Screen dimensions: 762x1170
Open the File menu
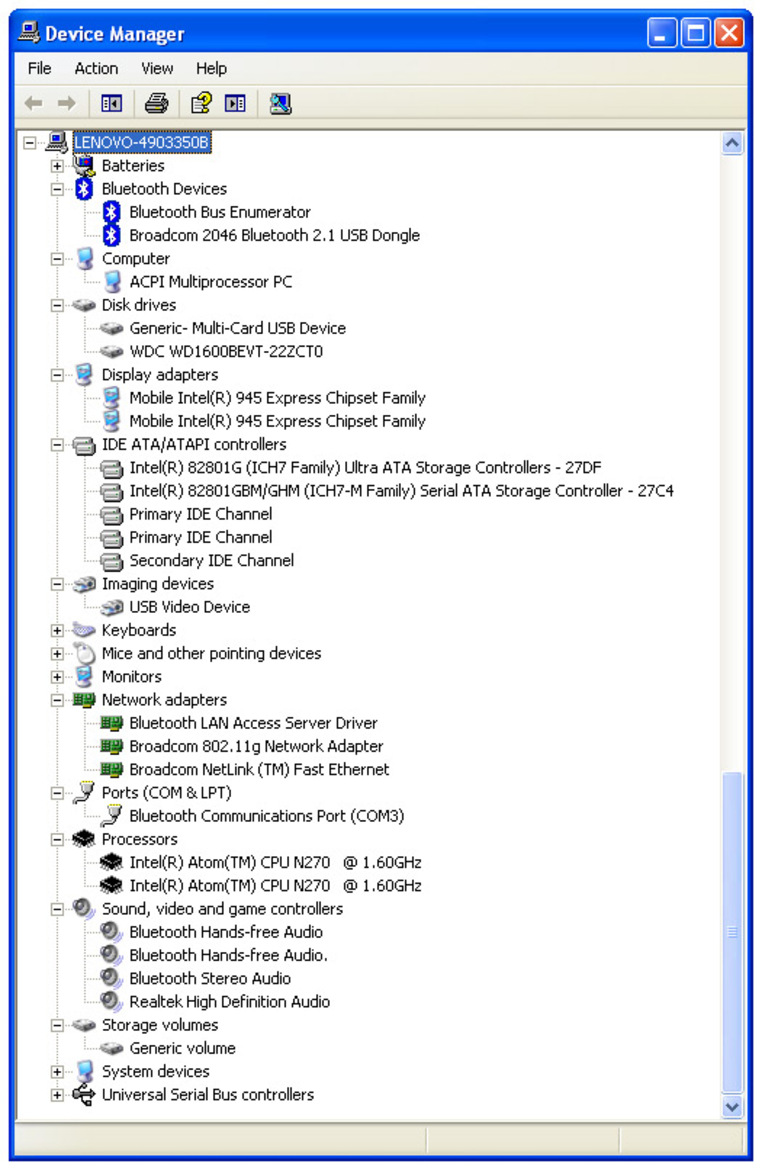point(40,69)
